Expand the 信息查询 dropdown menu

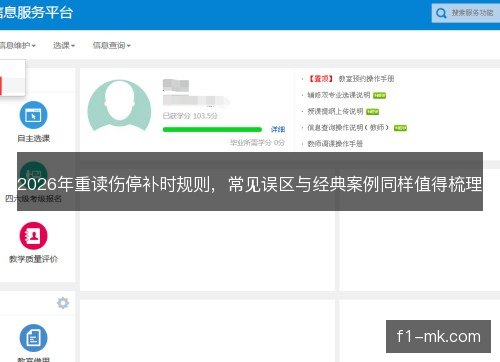click(x=111, y=45)
